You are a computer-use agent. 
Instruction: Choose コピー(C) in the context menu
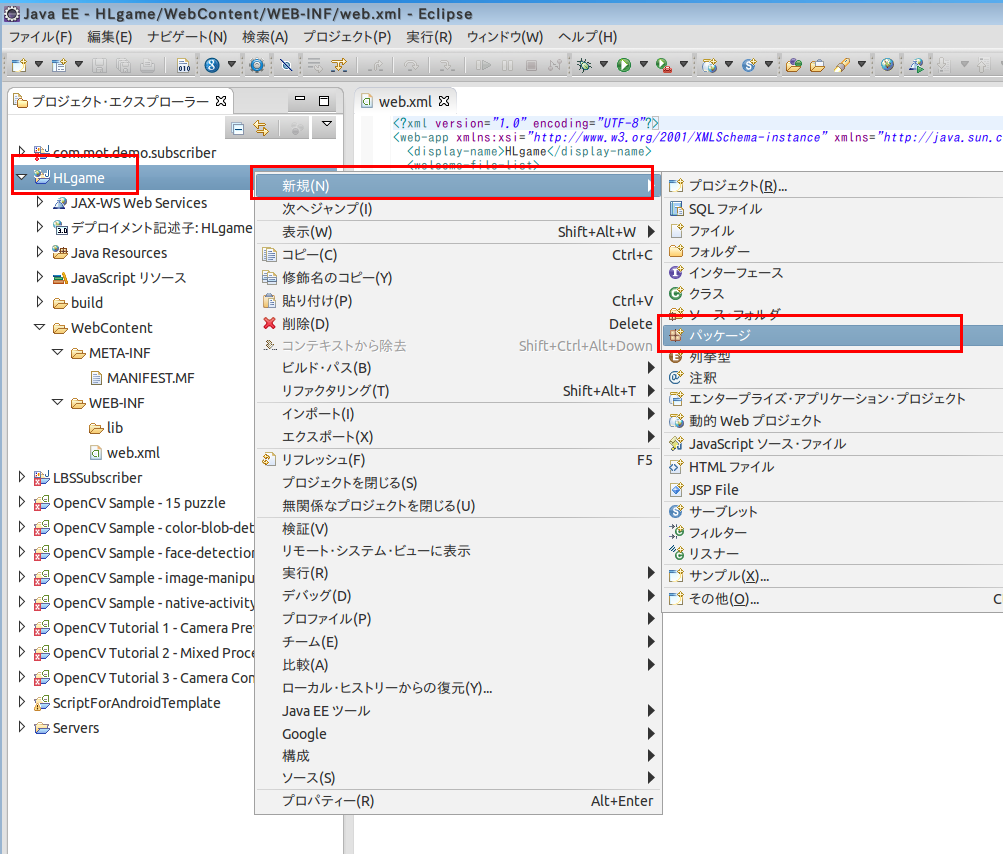[457, 255]
